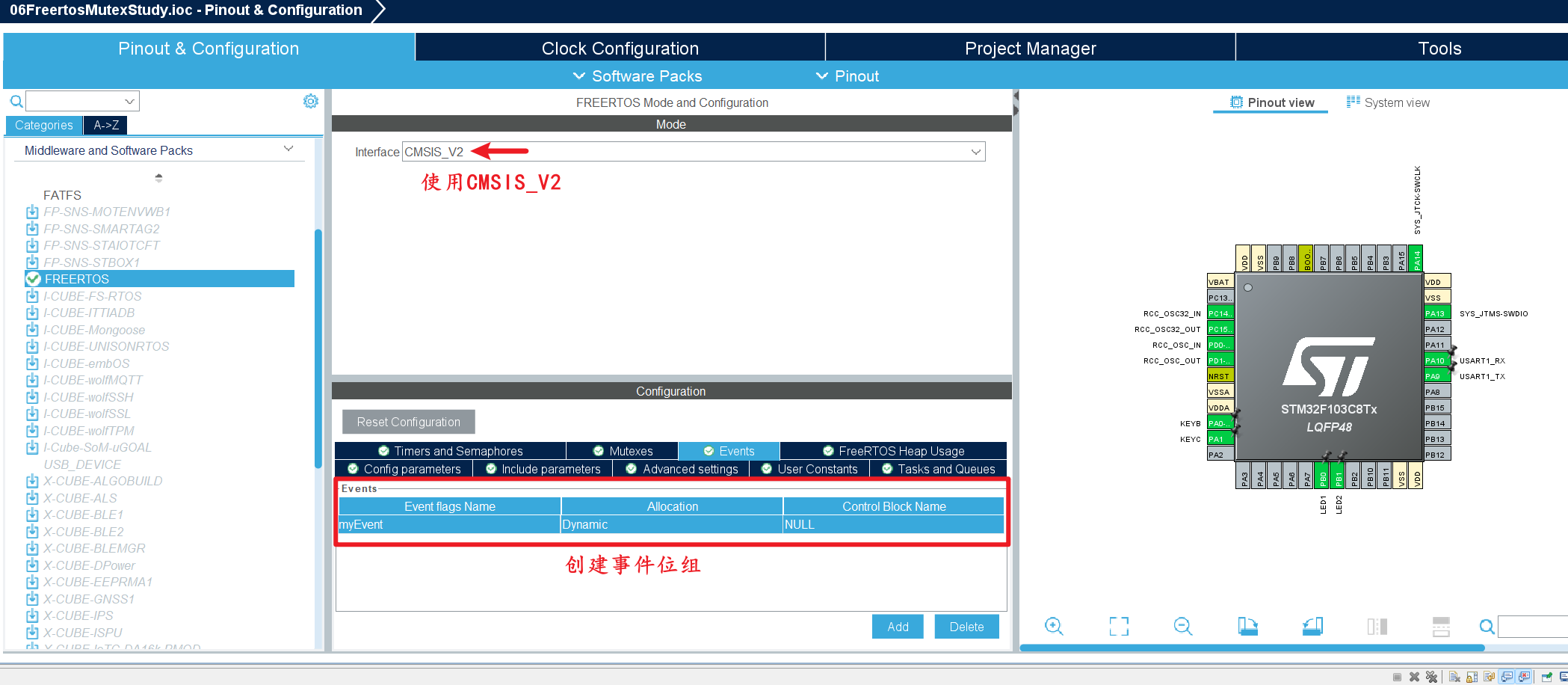Viewport: 1568px width, 685px height.
Task: Open the Pinout dropdown menu
Action: coord(847,76)
